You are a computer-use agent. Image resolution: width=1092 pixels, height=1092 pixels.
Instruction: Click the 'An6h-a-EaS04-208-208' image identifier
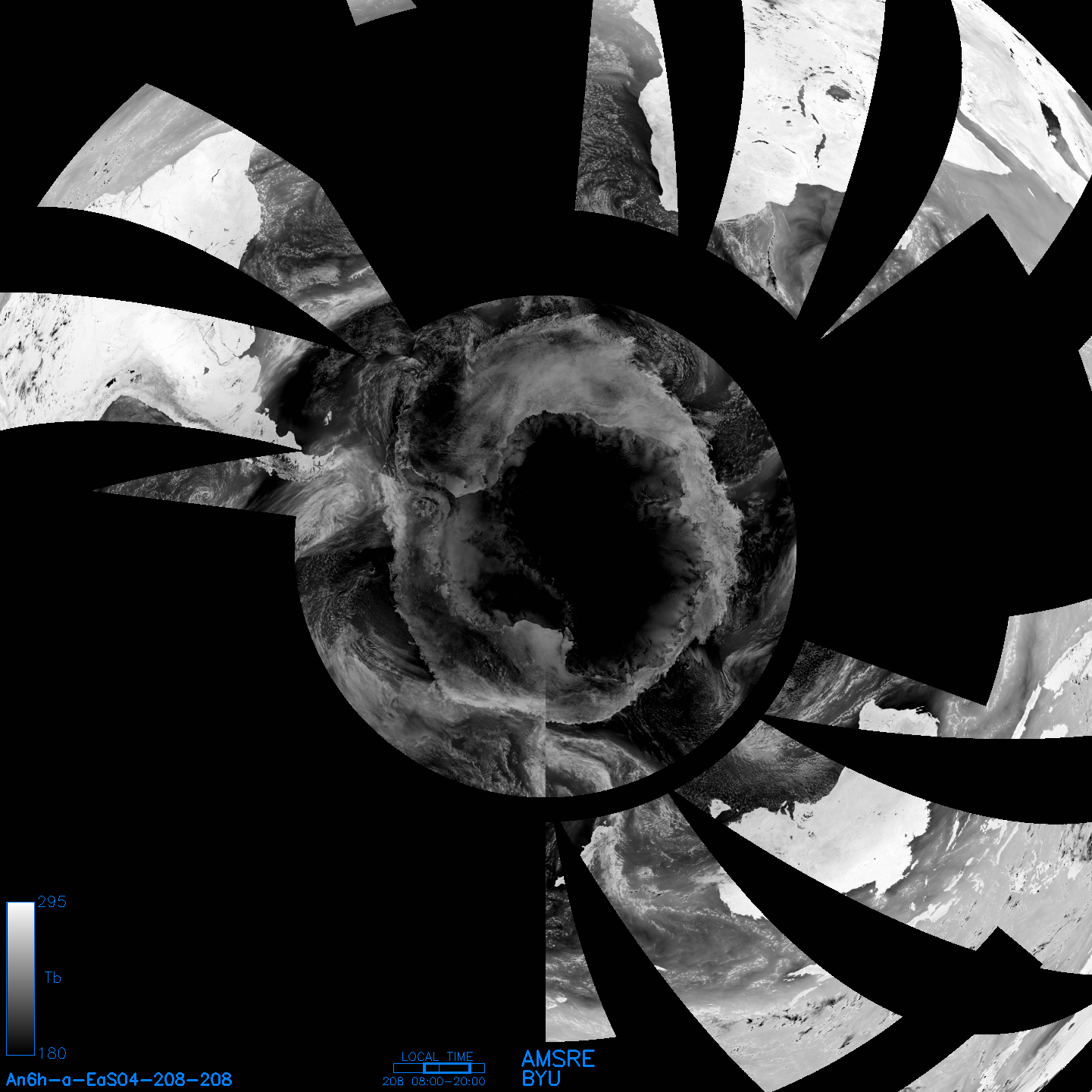tap(119, 1080)
